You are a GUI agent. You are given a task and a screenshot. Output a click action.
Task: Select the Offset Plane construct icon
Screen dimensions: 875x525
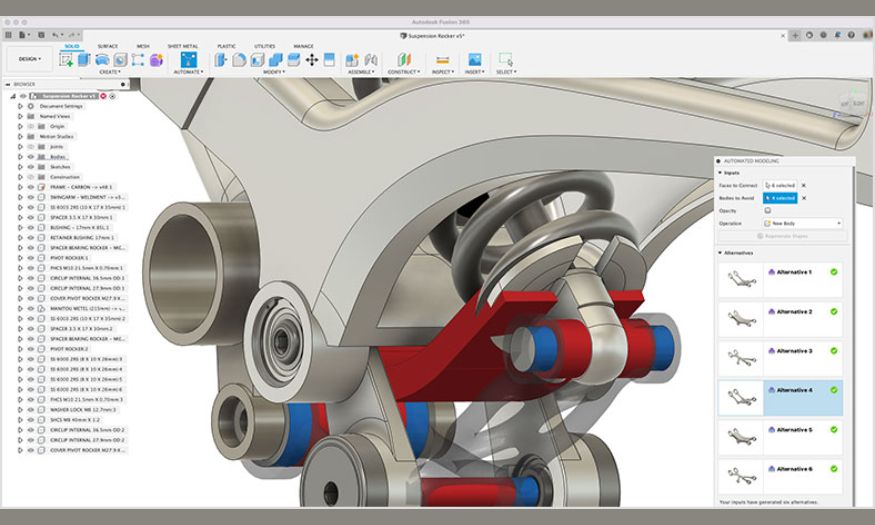(404, 60)
